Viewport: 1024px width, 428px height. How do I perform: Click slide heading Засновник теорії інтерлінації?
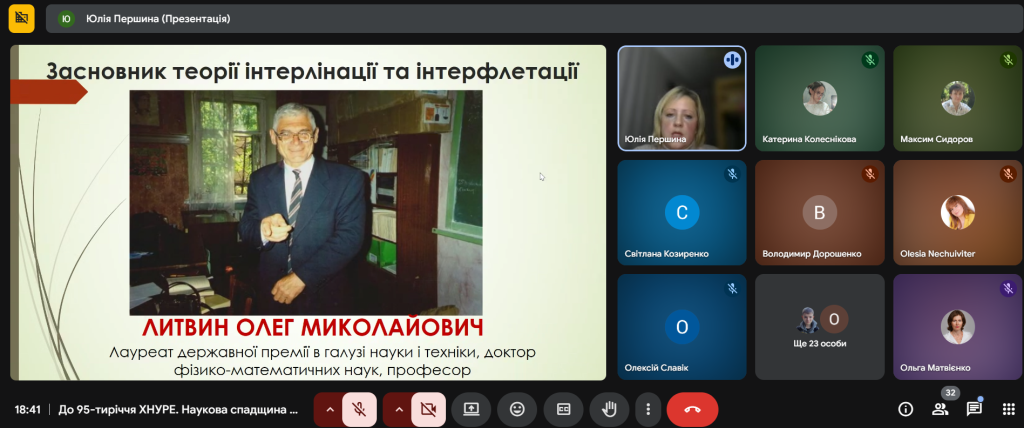click(x=312, y=70)
